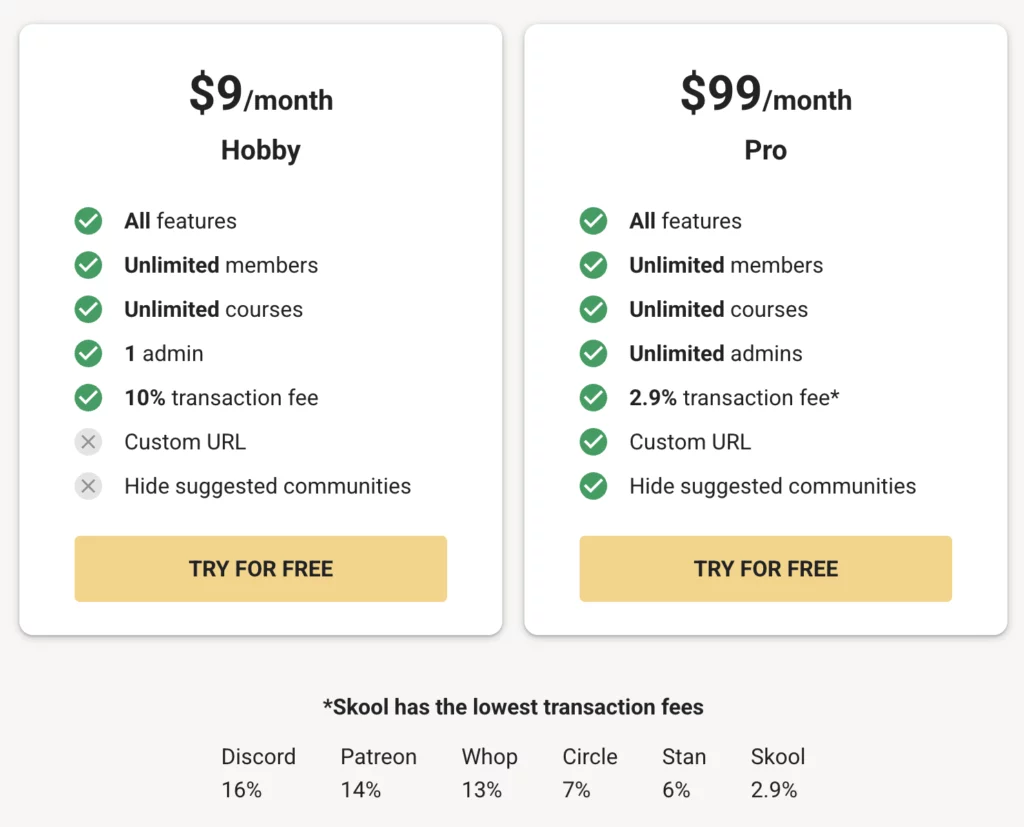
Task: Click the Skool 2.9% fee entry
Action: point(778,772)
